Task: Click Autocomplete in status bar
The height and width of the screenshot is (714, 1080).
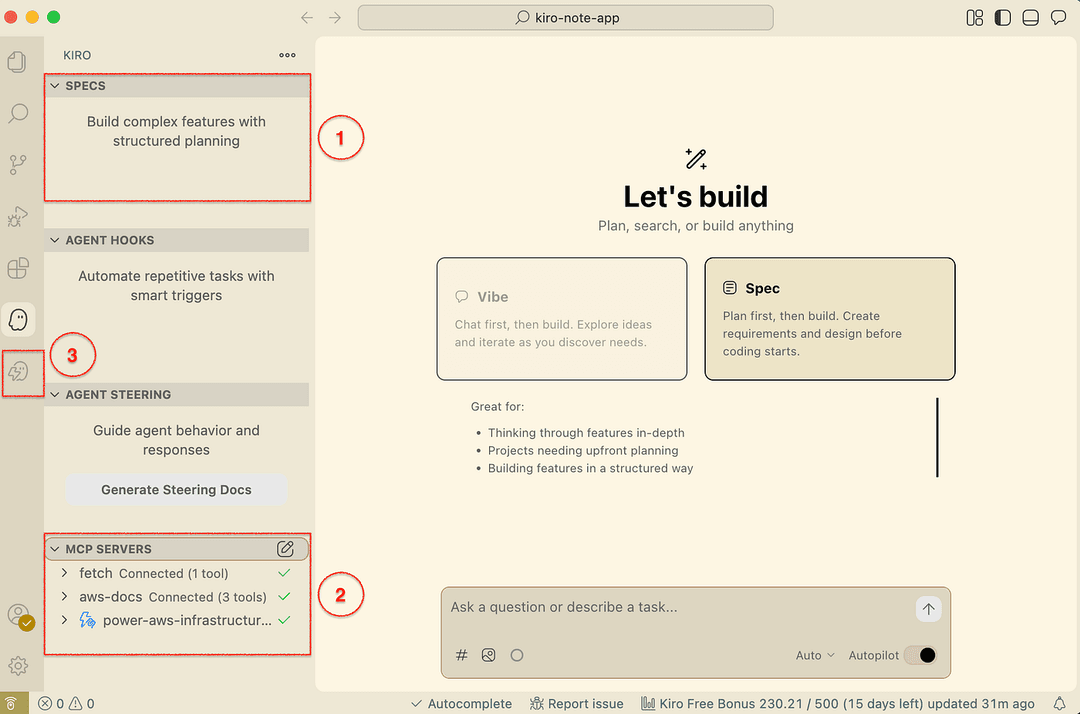Action: click(x=461, y=704)
